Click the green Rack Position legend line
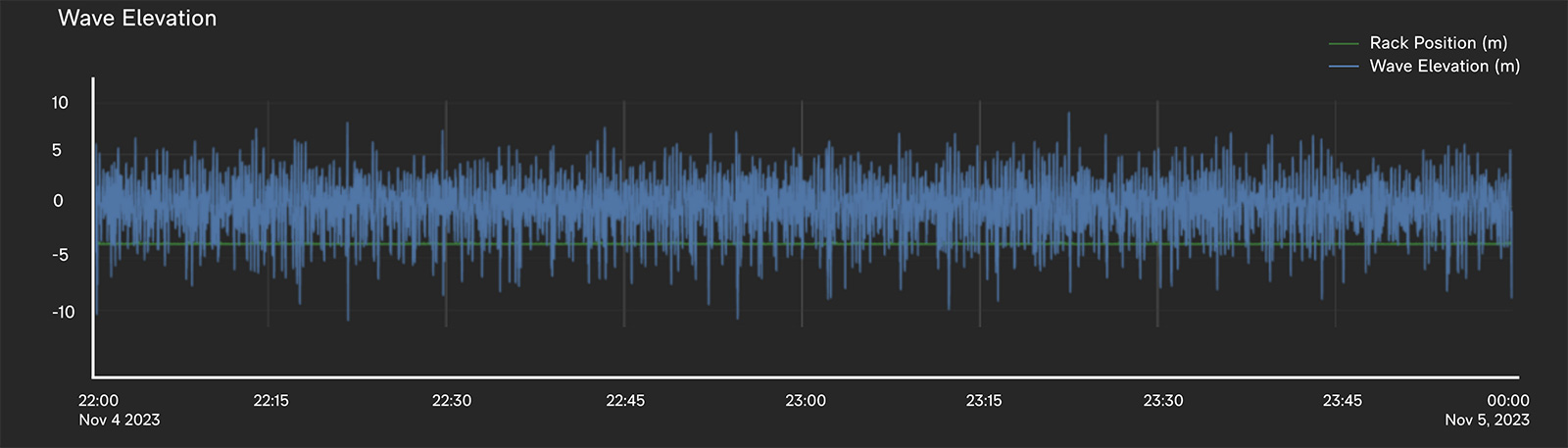The height and width of the screenshot is (448, 1568). (1343, 44)
